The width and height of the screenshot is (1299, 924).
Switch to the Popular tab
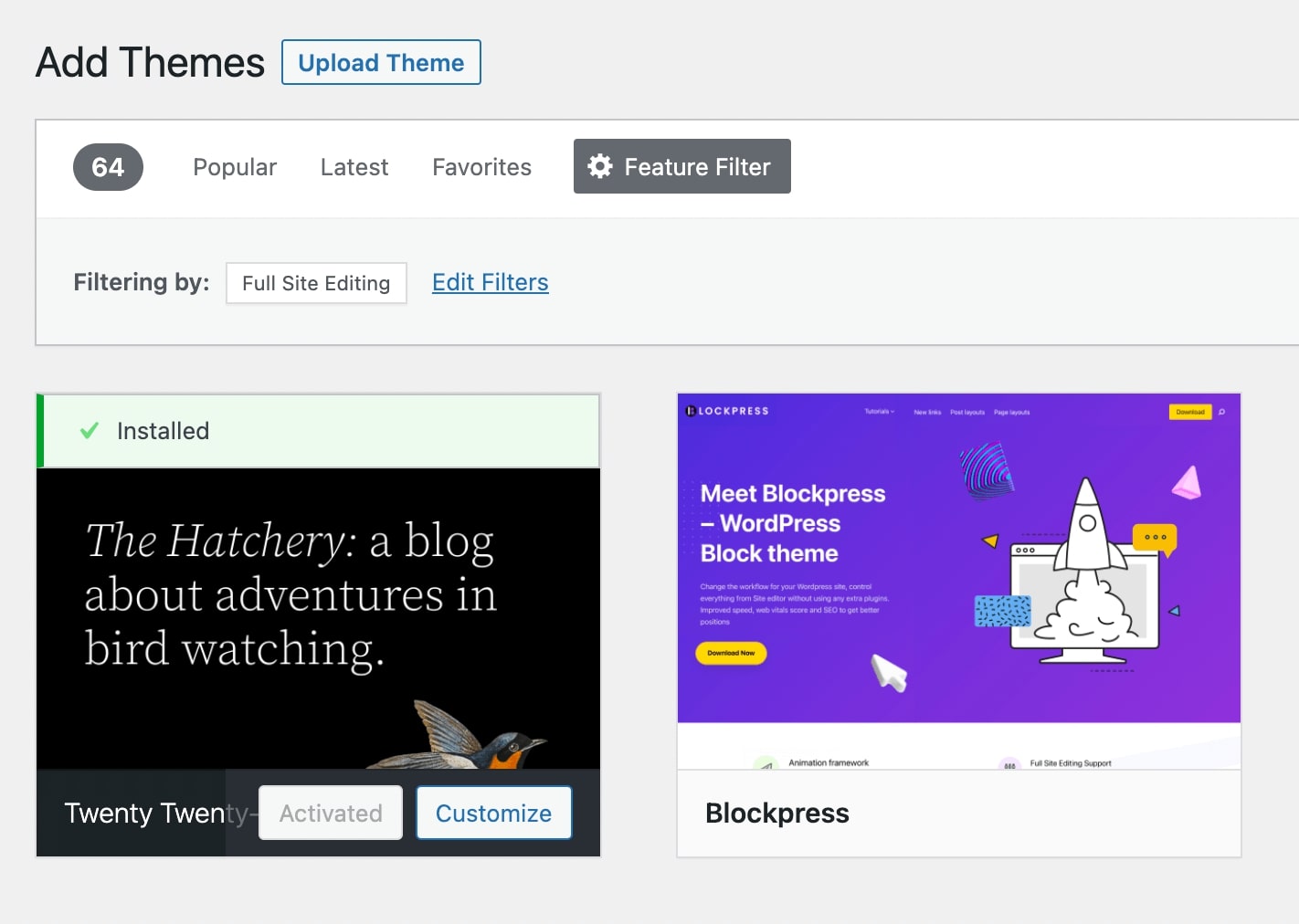[x=235, y=166]
